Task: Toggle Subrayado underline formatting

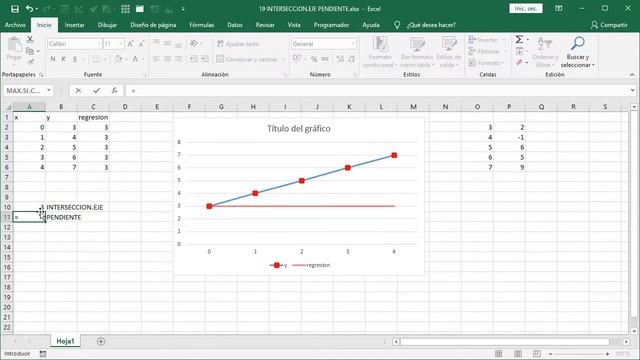Action: (75, 59)
